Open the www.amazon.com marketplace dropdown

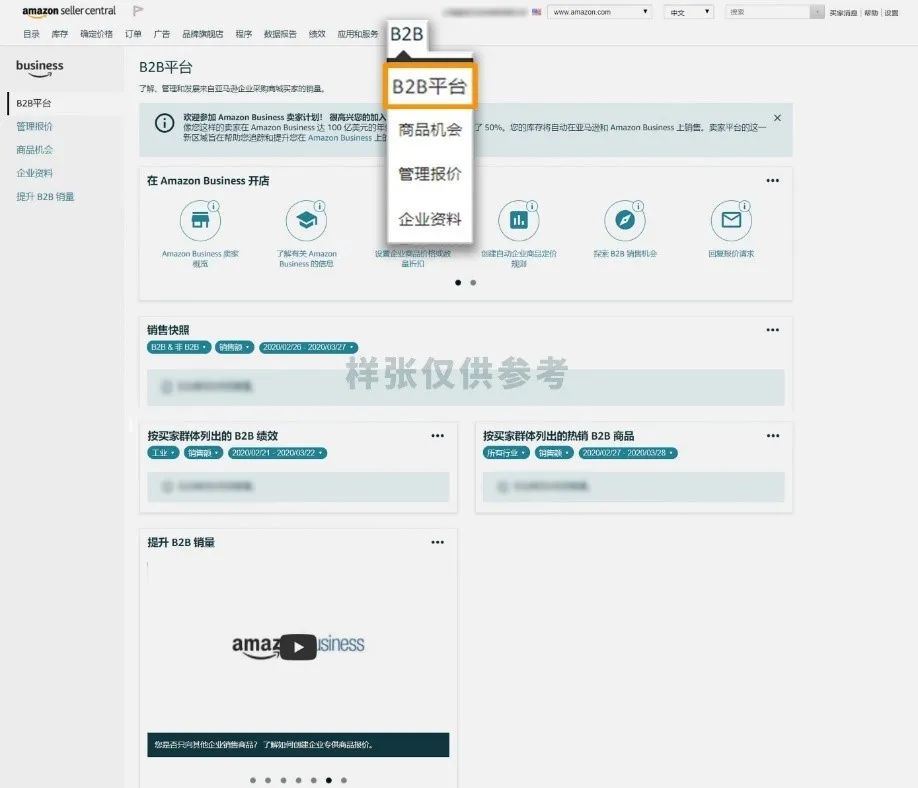(x=600, y=12)
